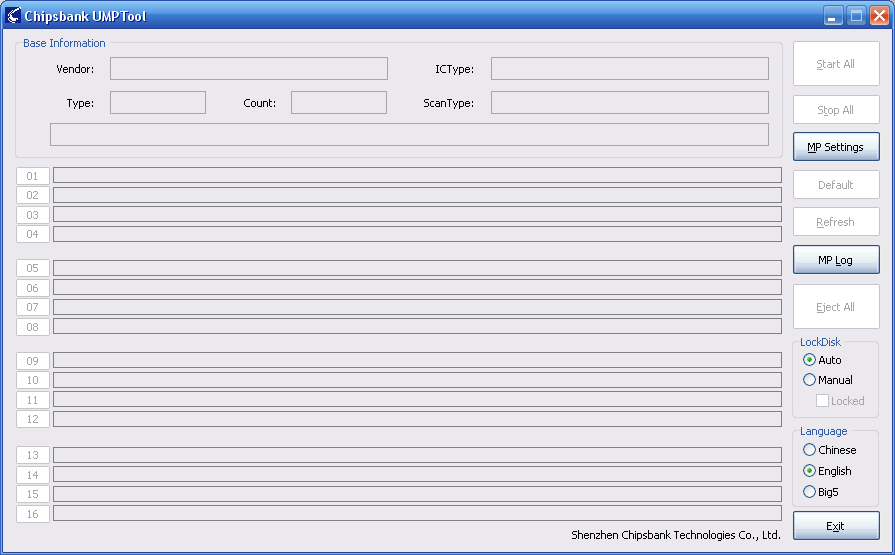Screen dimensions: 895x555
Task: Minimize the Chipsbank UMPTool window
Action: click(x=833, y=15)
